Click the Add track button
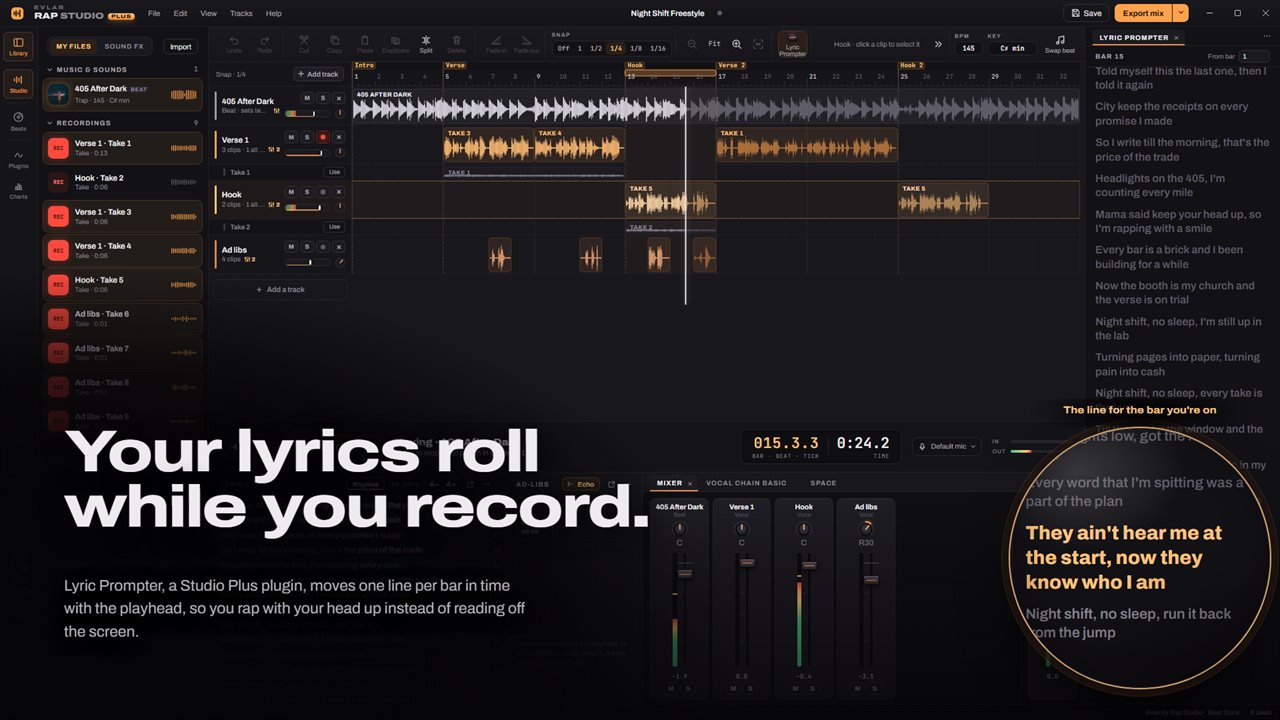Screen dimensions: 1280x720 (x=317, y=74)
